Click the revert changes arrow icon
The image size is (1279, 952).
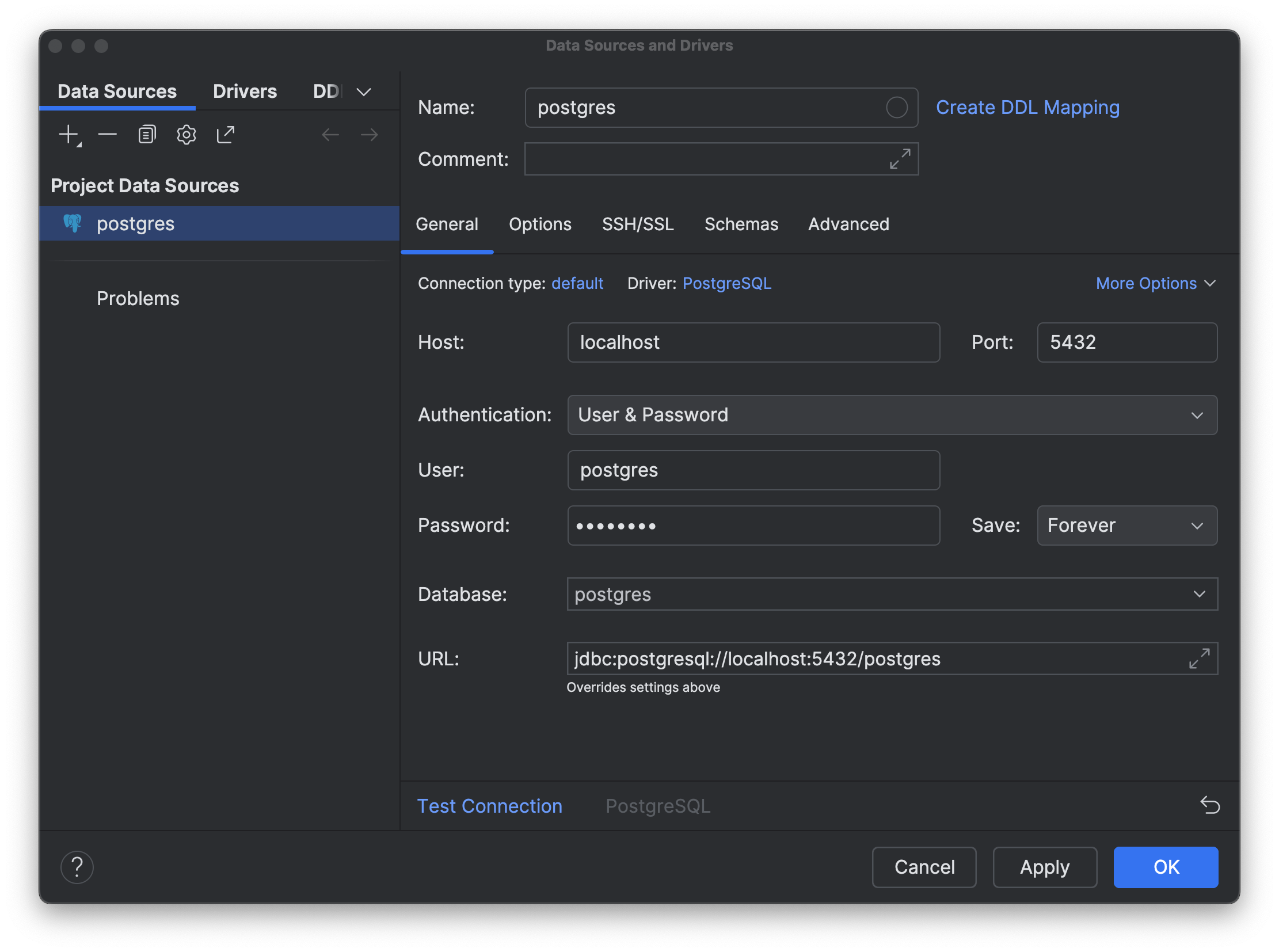pos(1209,805)
